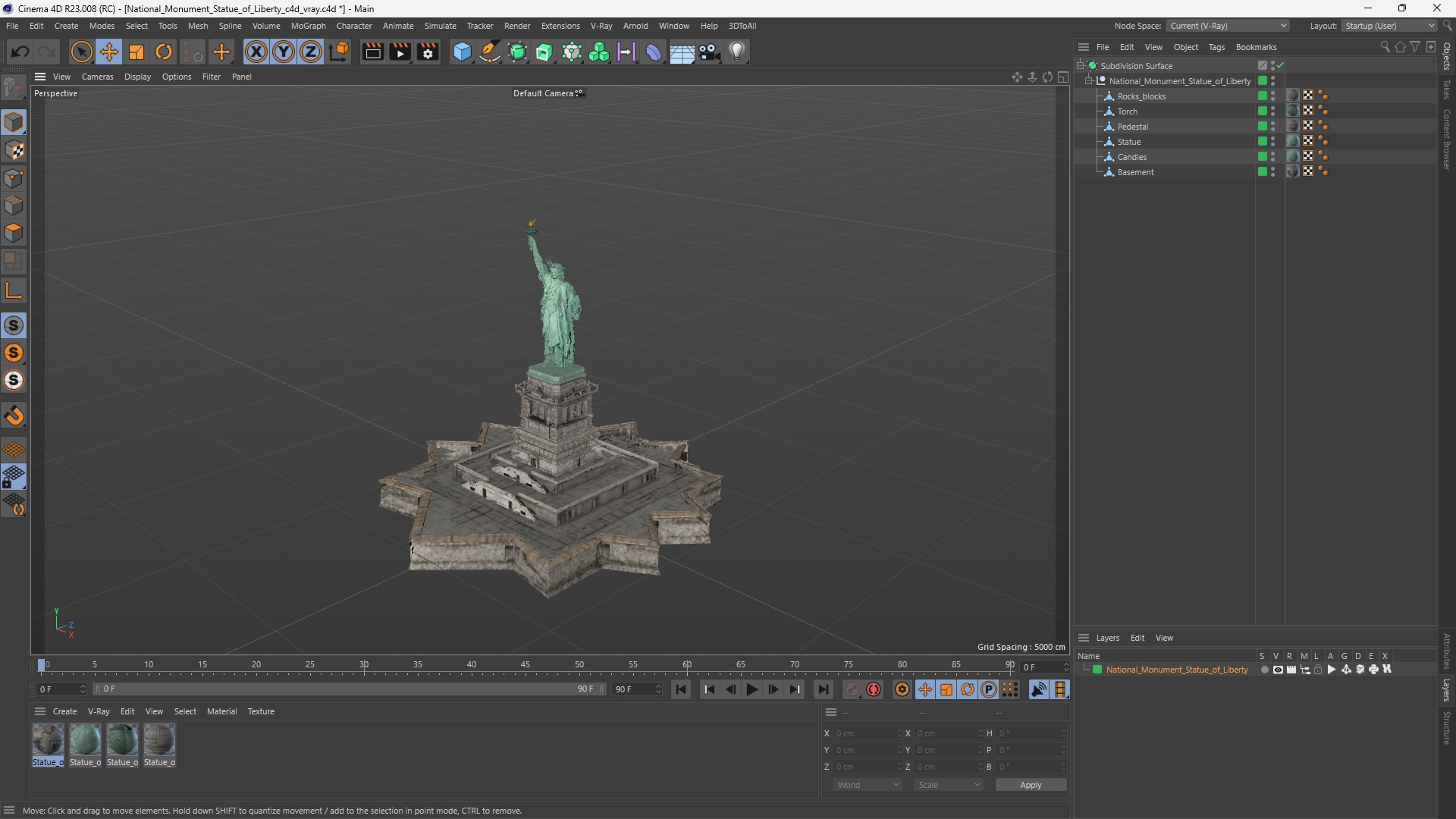This screenshot has width=1456, height=819.
Task: Open viewport Cameras menu
Action: (x=97, y=77)
